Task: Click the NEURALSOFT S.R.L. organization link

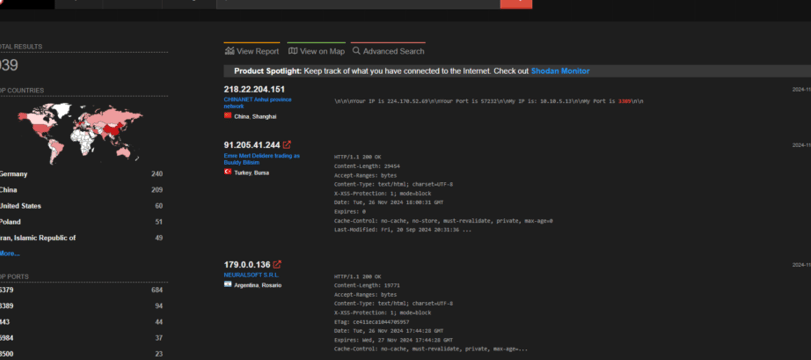Action: (x=251, y=275)
